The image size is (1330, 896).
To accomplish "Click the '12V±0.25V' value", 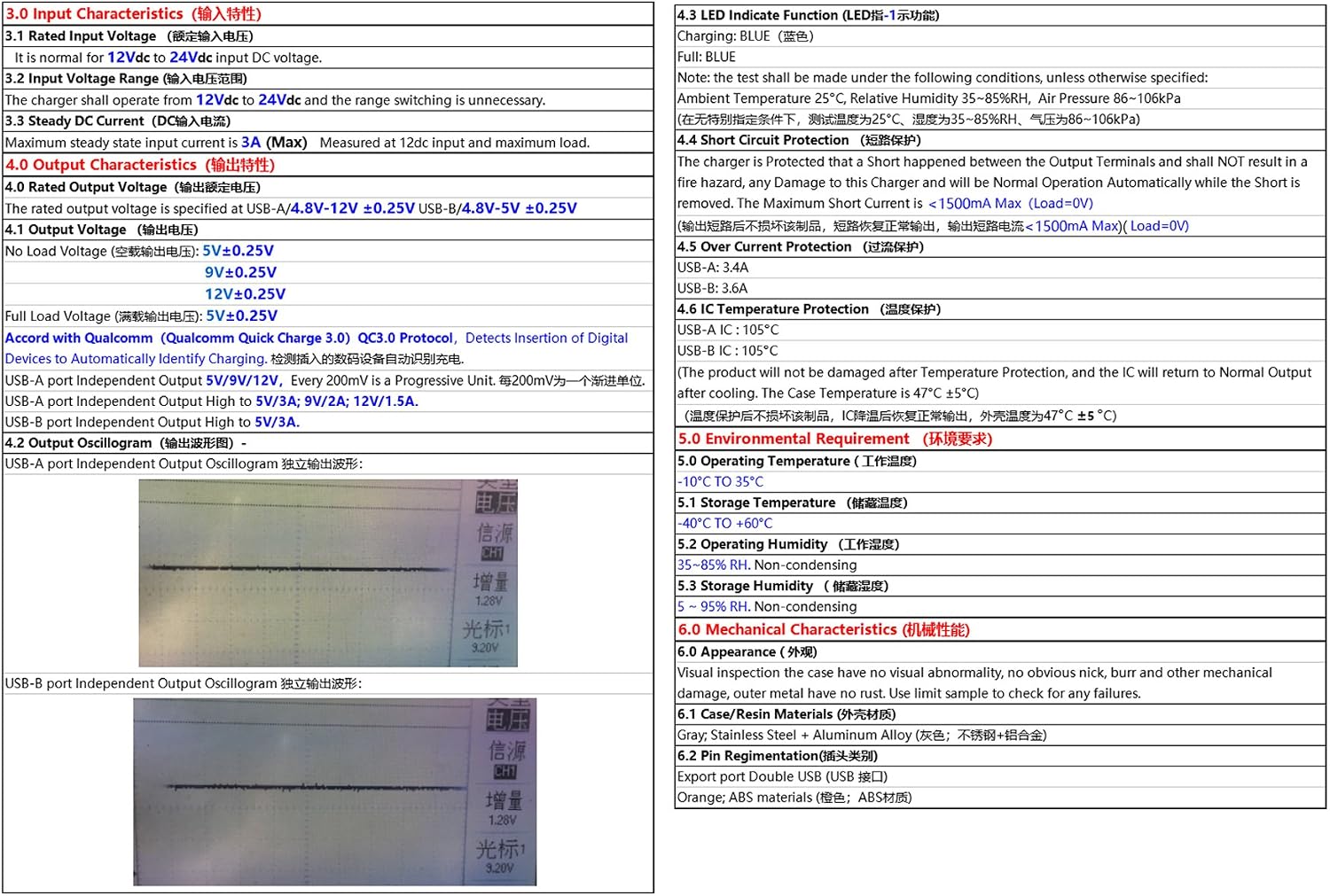I will pos(246,293).
